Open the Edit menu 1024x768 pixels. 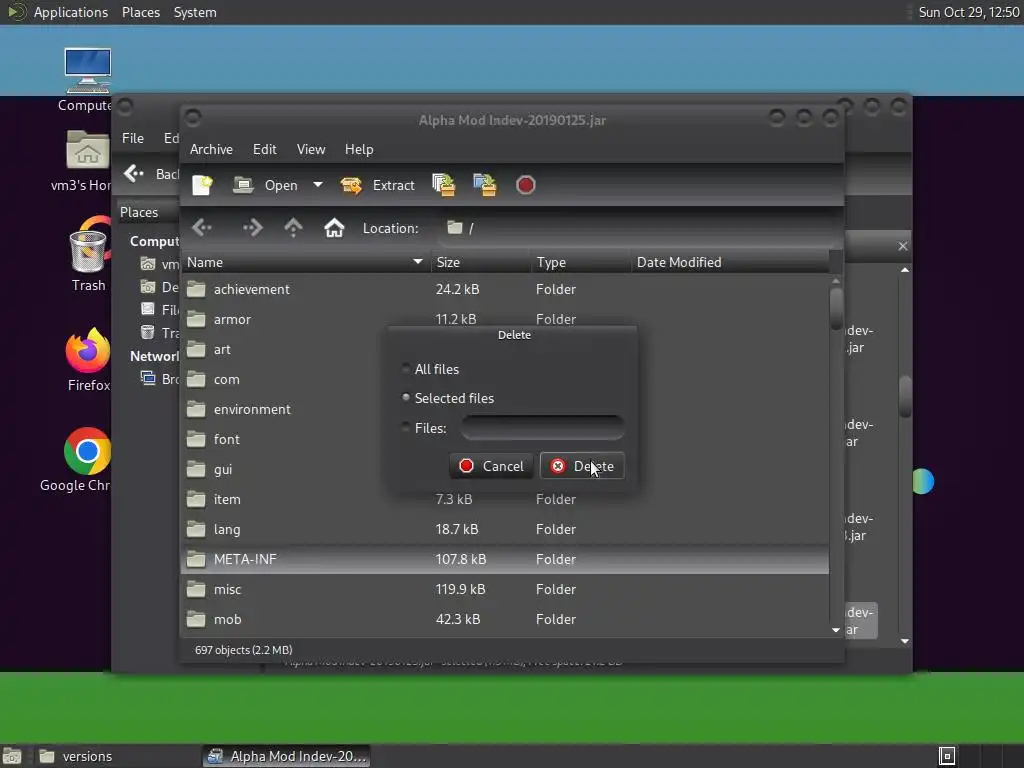pyautogui.click(x=264, y=150)
